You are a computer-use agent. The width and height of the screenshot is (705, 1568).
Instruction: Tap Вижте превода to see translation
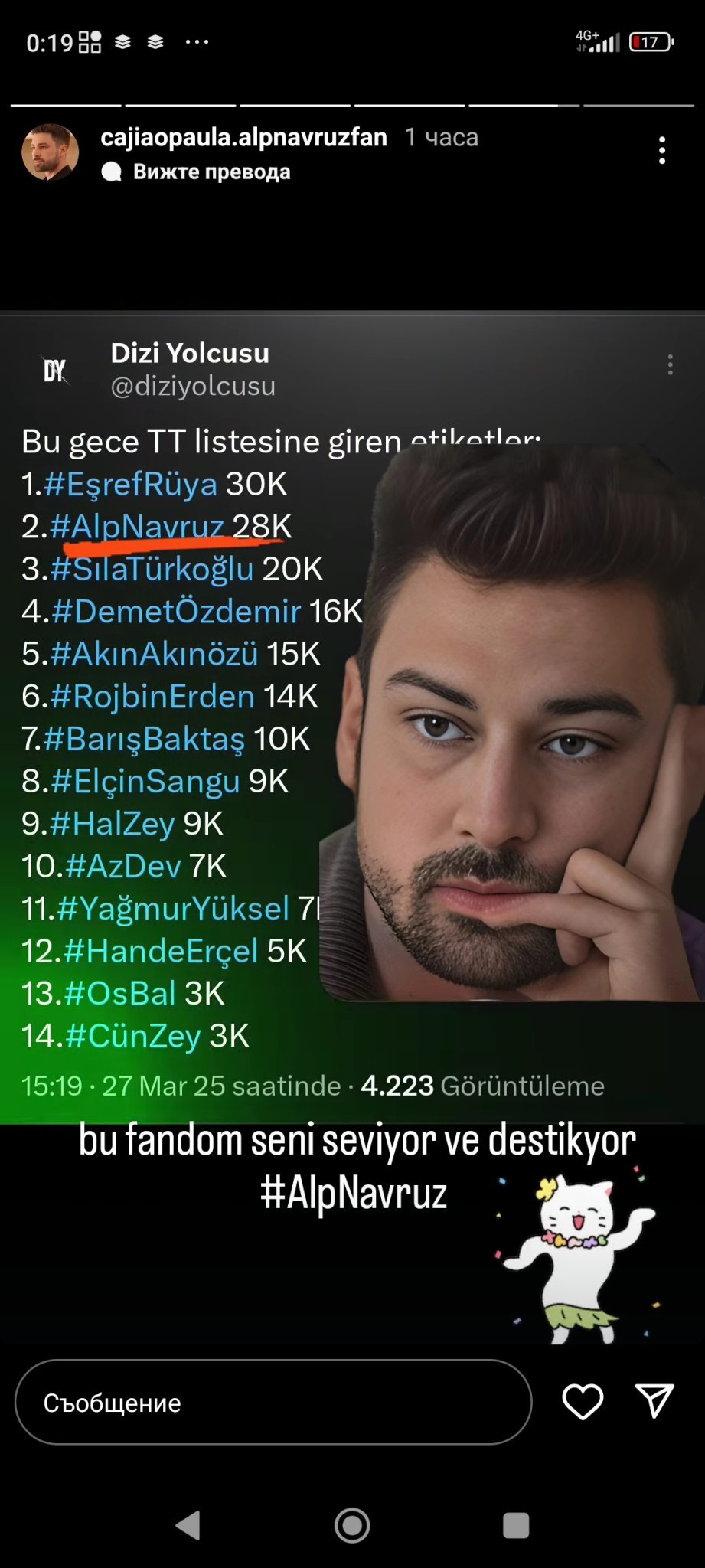tap(211, 171)
